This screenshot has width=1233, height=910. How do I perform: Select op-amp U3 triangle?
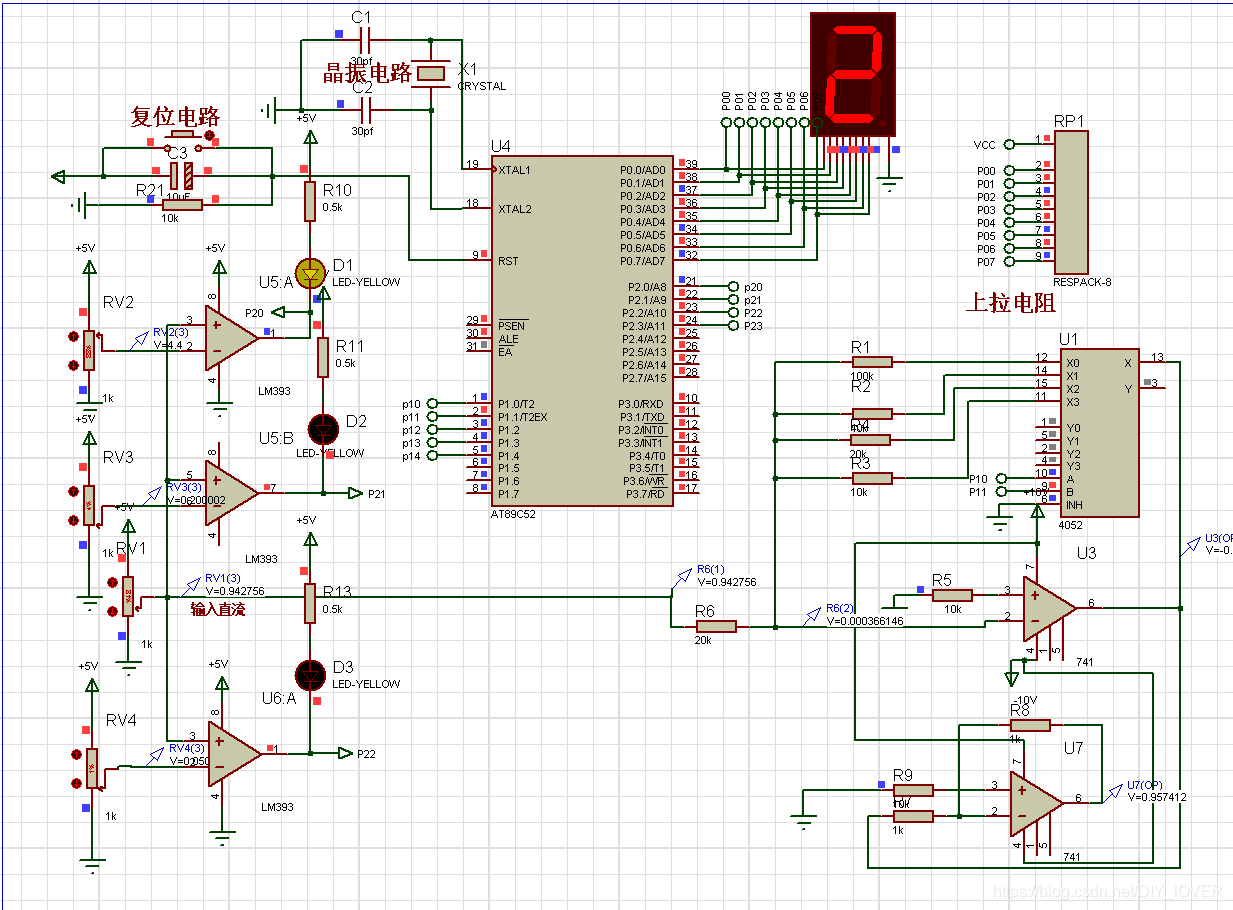click(1049, 608)
